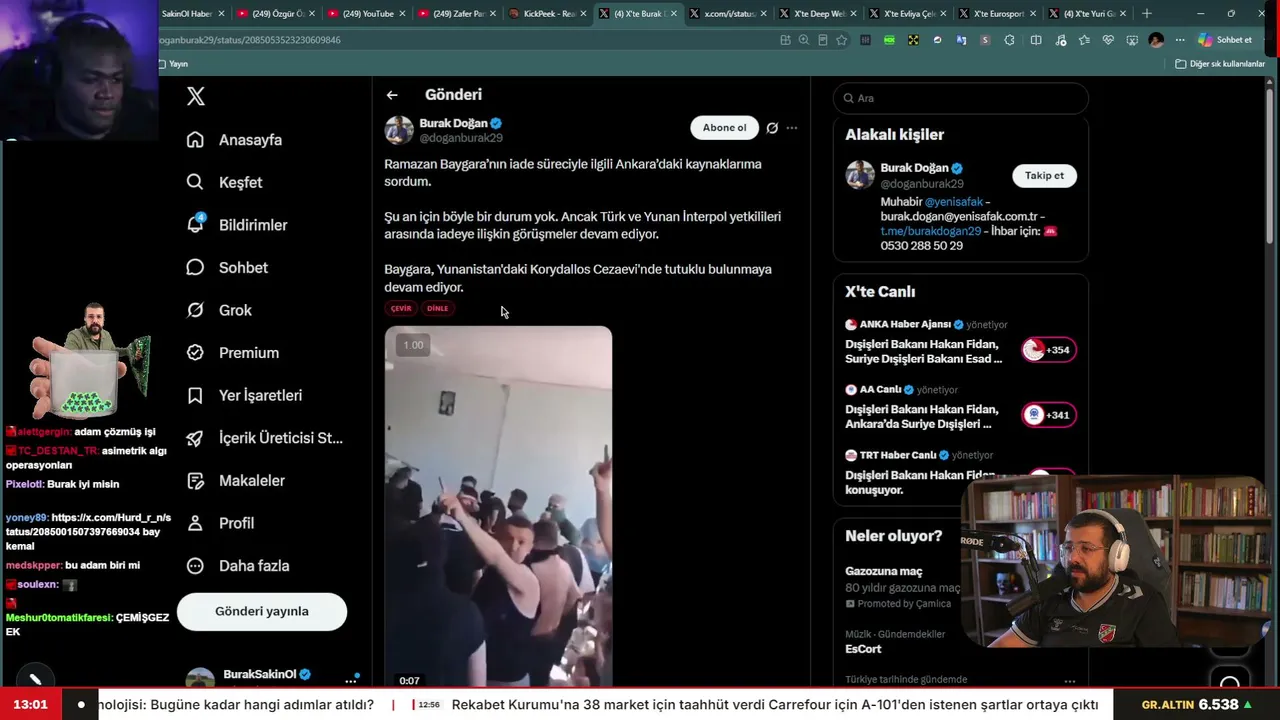Click the Yer İşaretleri bookmark icon
This screenshot has height=720, width=1280.
195,395
